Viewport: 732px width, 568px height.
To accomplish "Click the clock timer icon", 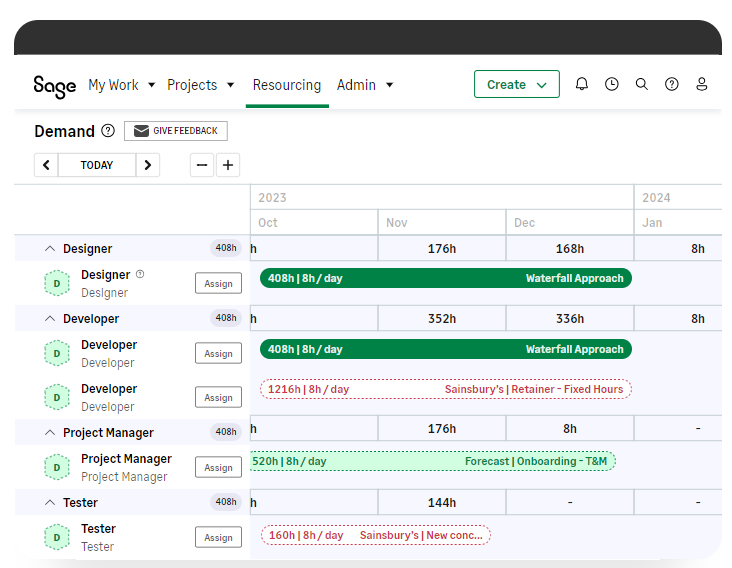I will (612, 85).
